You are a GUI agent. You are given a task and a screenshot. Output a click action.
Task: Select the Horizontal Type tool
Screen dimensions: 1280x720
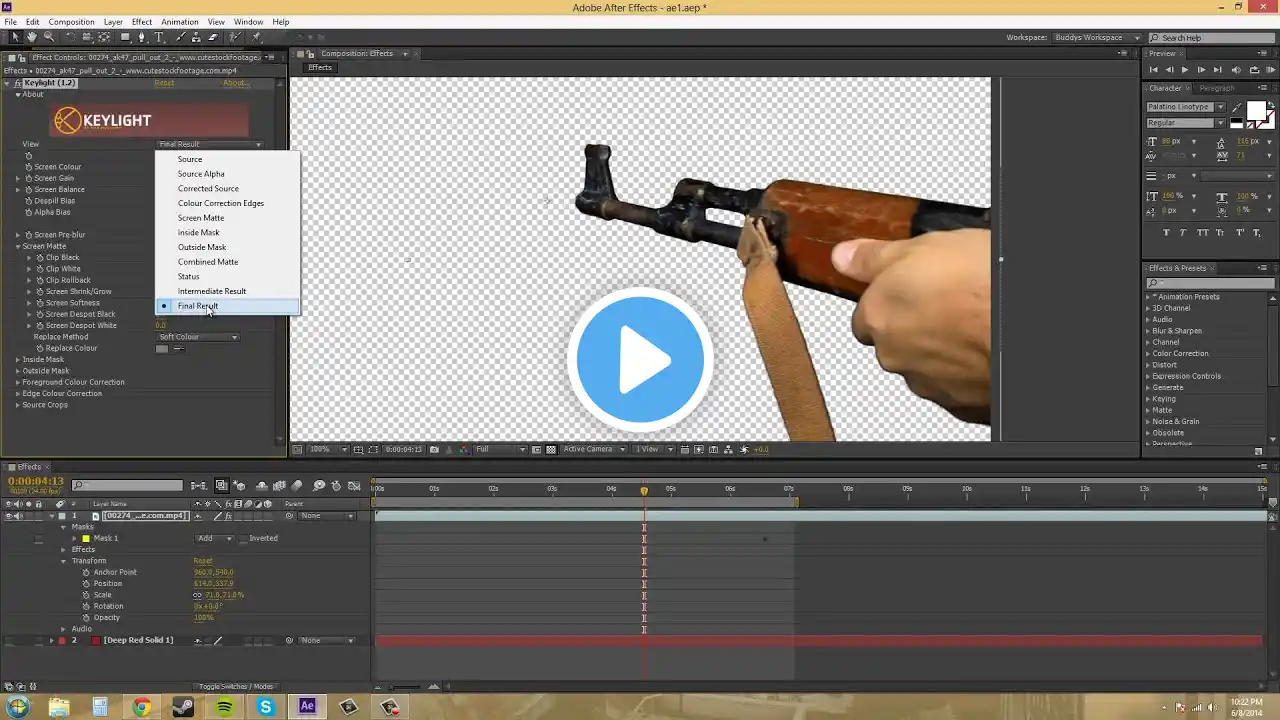[158, 37]
